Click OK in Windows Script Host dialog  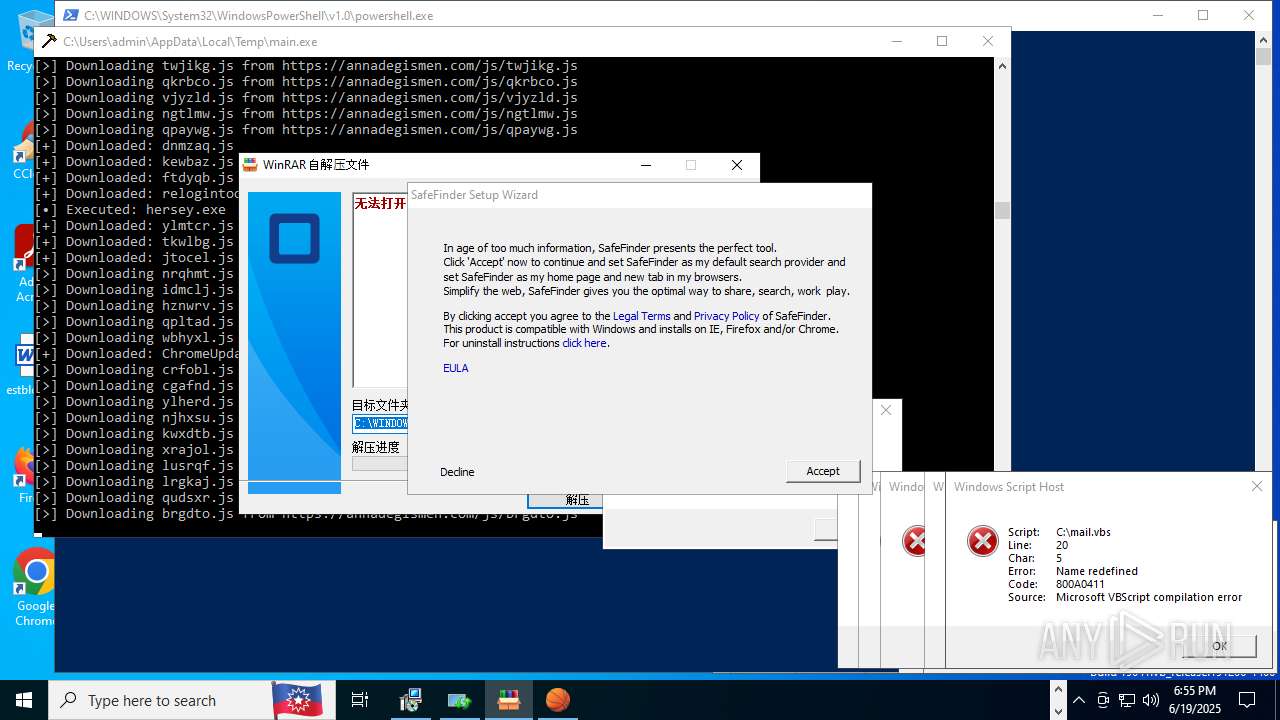pos(1219,646)
